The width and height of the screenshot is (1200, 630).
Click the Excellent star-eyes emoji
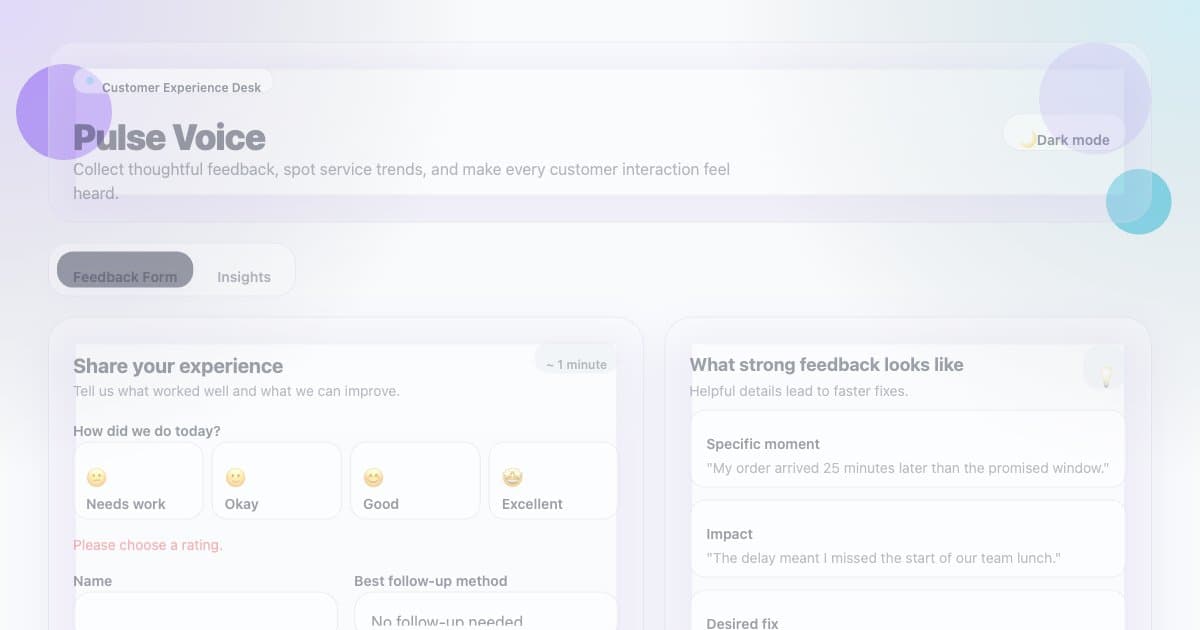[512, 478]
